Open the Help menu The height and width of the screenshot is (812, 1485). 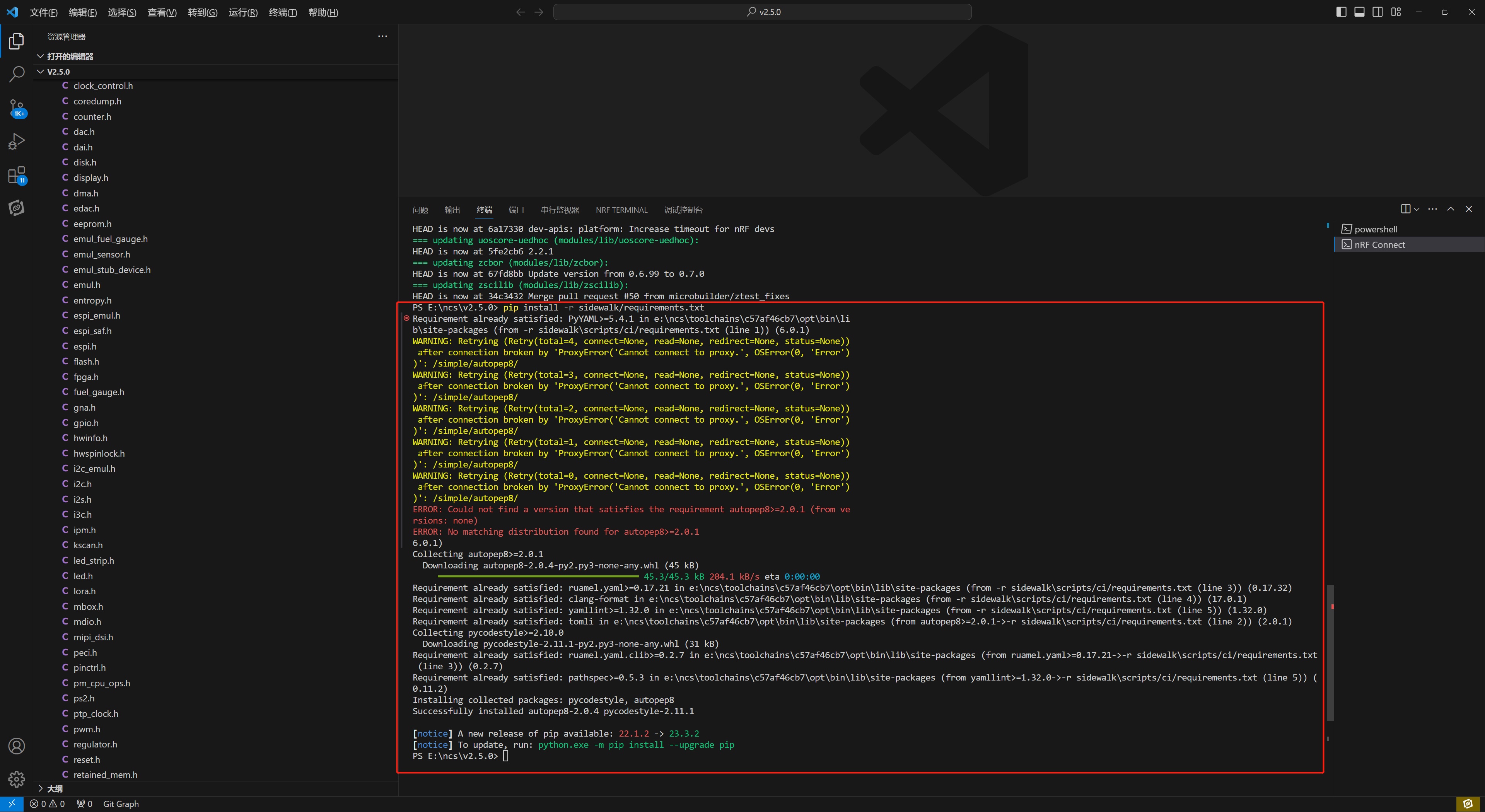pyautogui.click(x=323, y=12)
